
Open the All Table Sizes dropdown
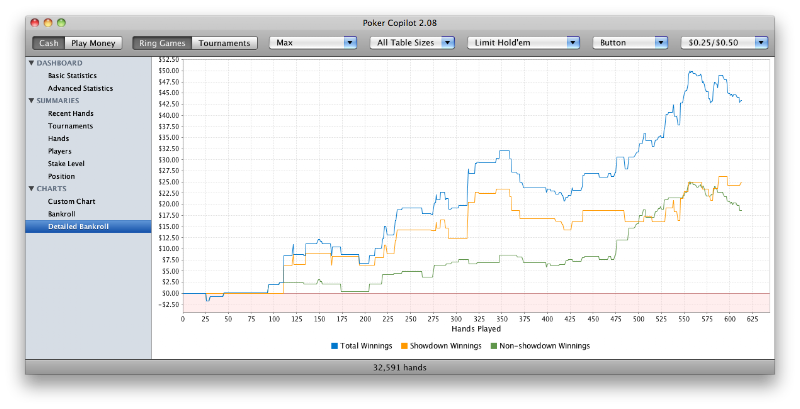412,43
